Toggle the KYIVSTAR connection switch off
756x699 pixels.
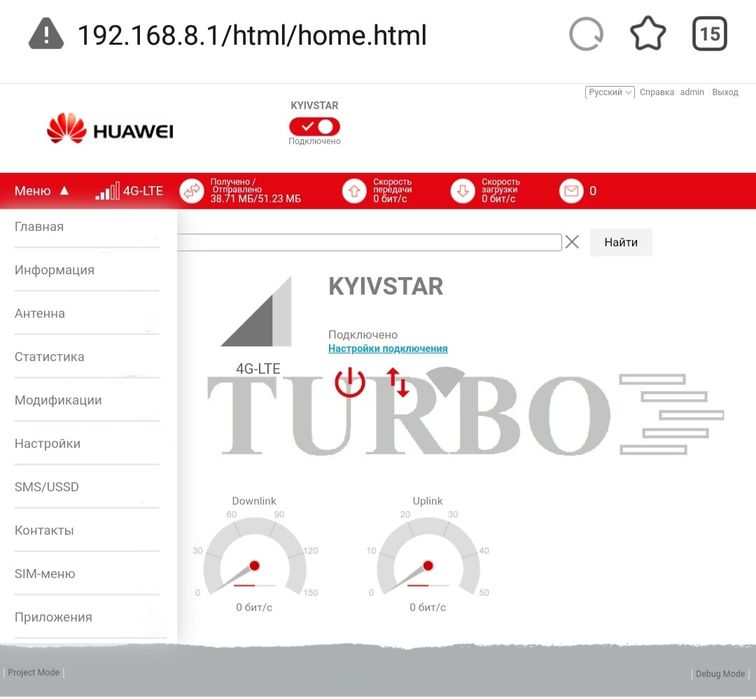(x=314, y=127)
